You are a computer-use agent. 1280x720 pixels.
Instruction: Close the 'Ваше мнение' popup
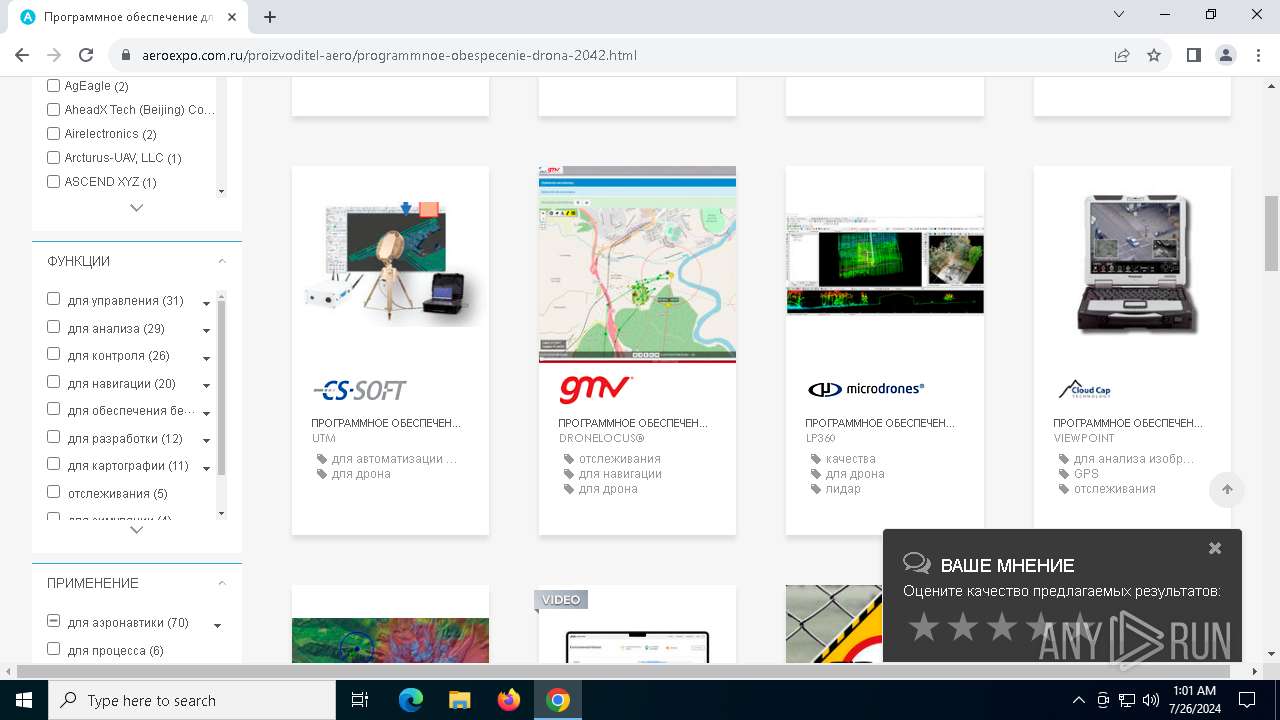click(1215, 548)
